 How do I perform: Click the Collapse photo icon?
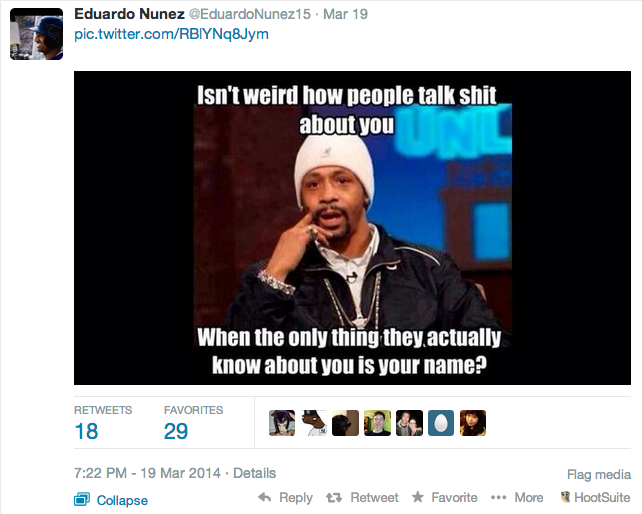point(81,499)
